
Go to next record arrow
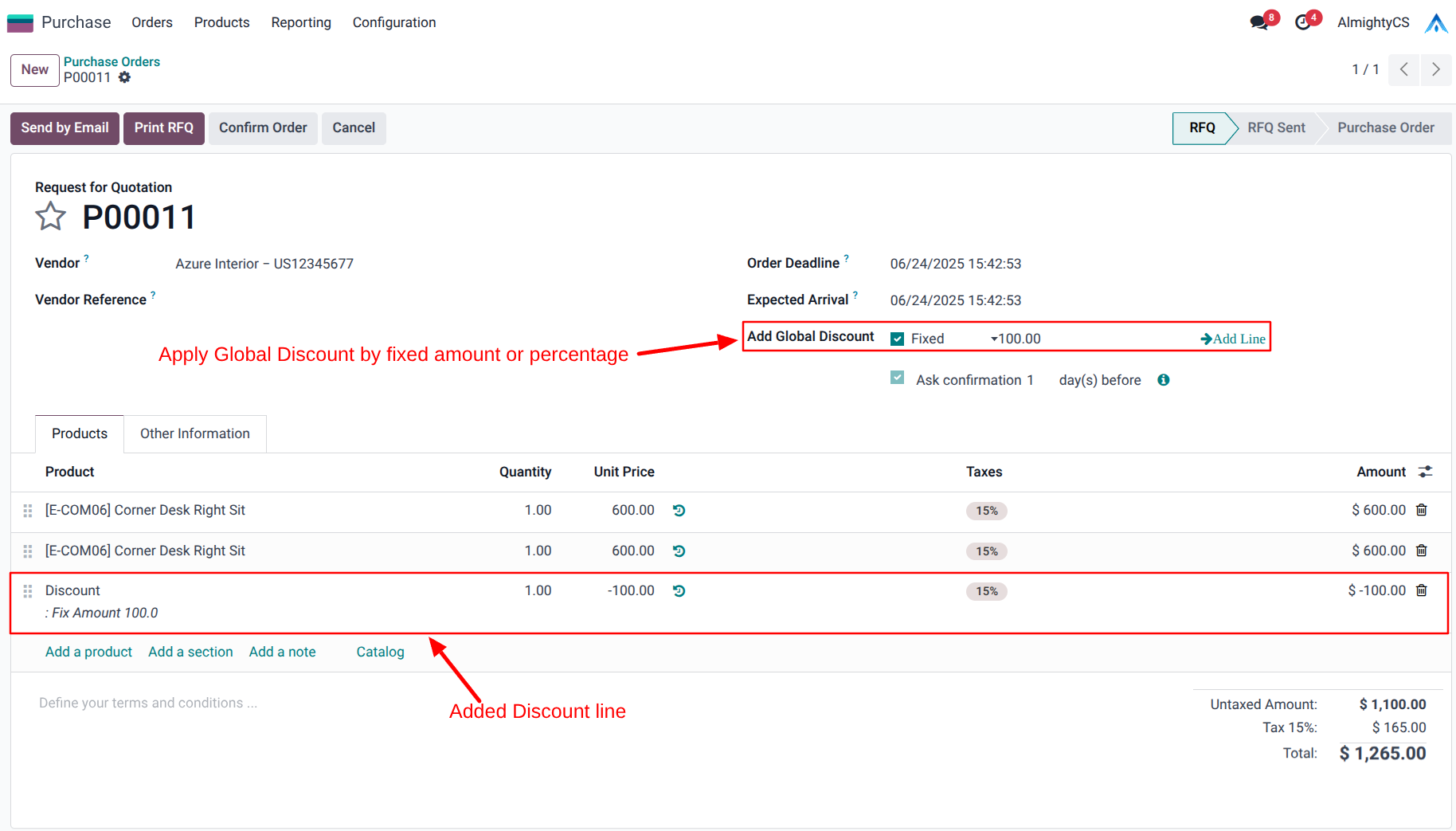point(1435,69)
